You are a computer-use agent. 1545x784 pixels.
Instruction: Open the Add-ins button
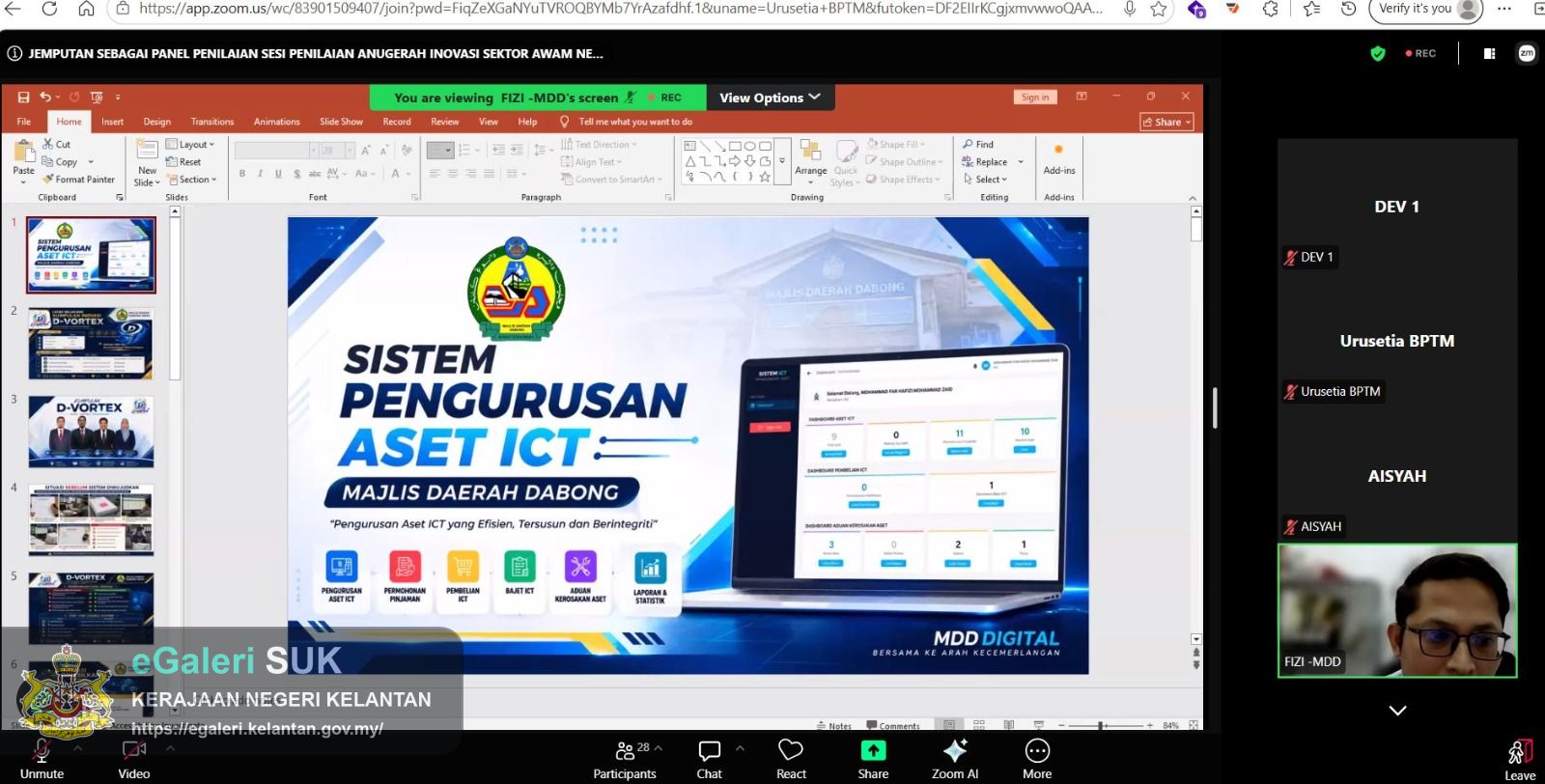[x=1059, y=158]
